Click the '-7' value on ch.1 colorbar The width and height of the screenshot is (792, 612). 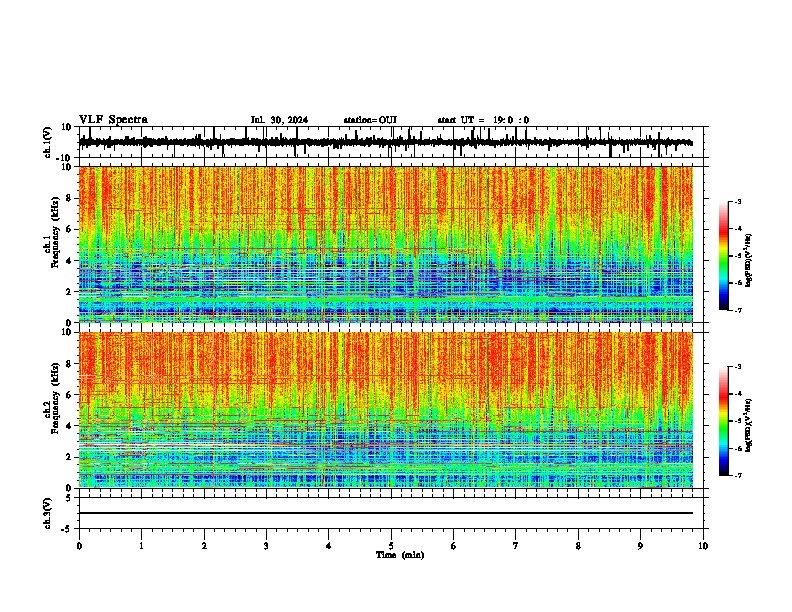tap(738, 310)
